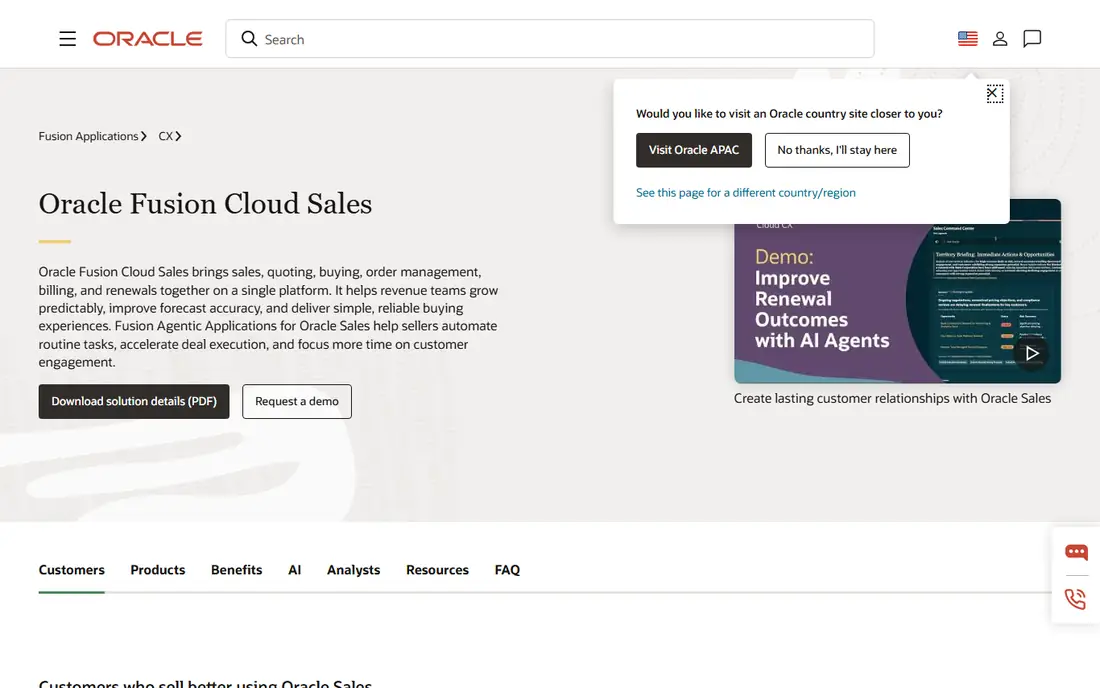This screenshot has width=1100, height=688.
Task: Select the Analysts tab
Action: click(x=354, y=569)
